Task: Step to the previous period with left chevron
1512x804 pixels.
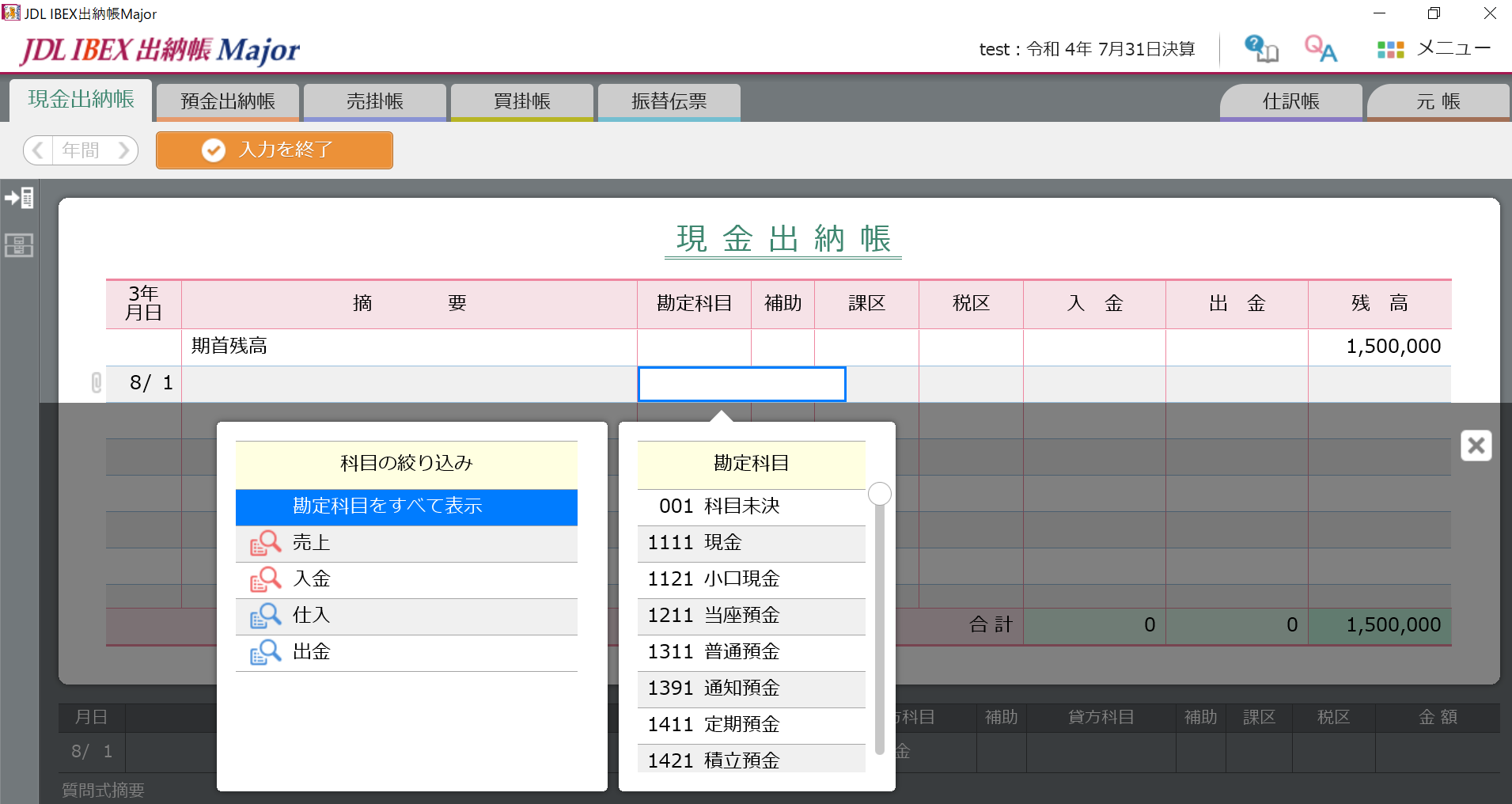Action: point(37,150)
